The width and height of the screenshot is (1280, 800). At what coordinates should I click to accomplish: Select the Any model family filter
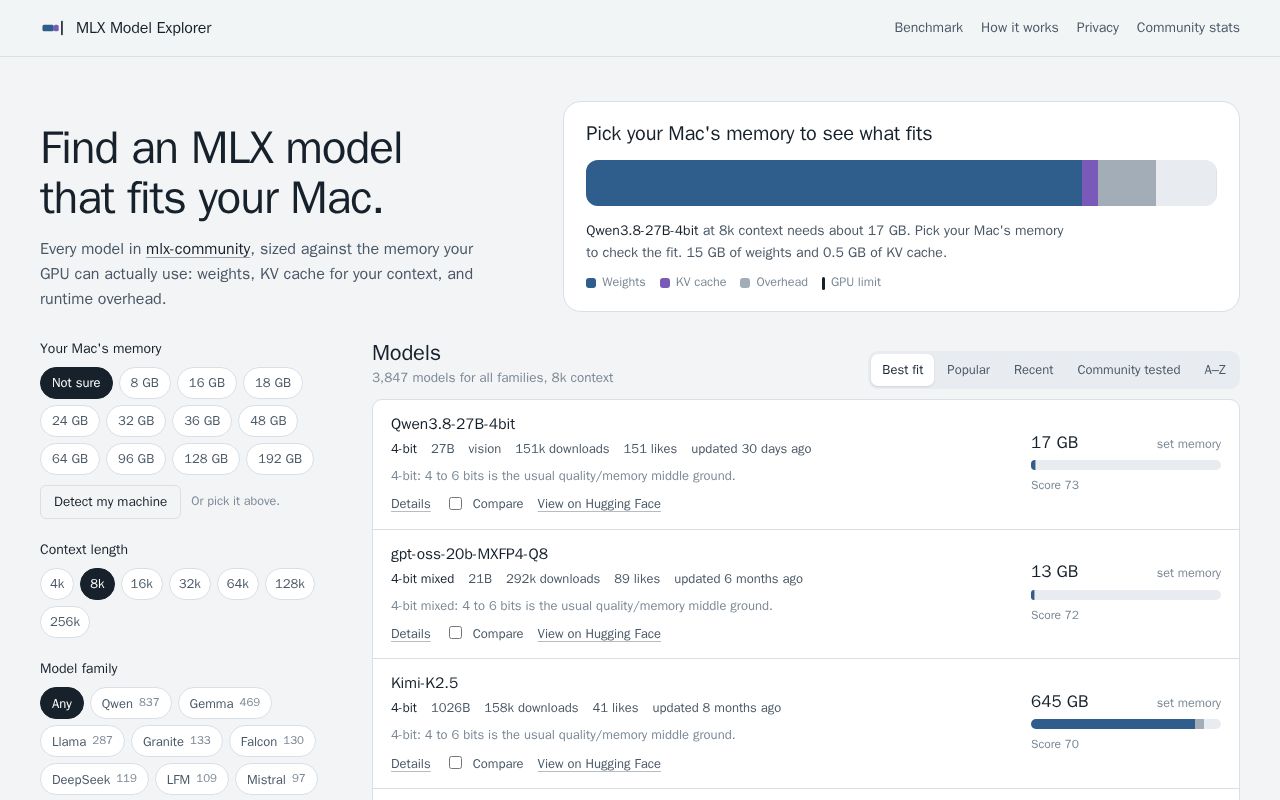click(x=62, y=703)
